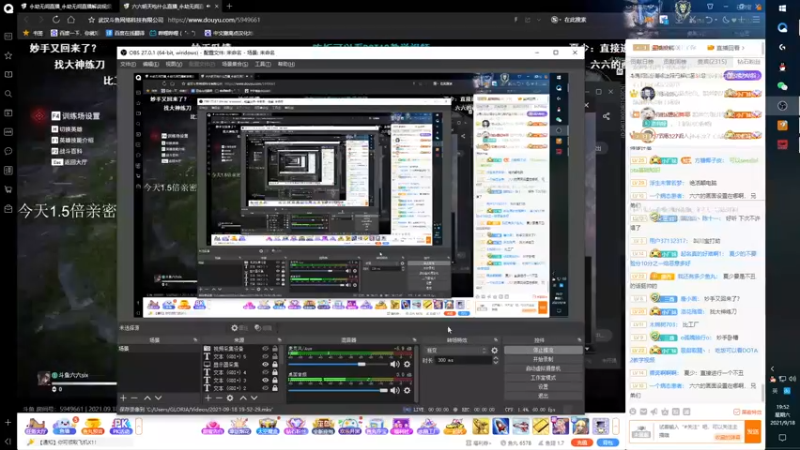800x450 pixels.
Task: Bookmark page with address bar star
Action: [91, 20]
